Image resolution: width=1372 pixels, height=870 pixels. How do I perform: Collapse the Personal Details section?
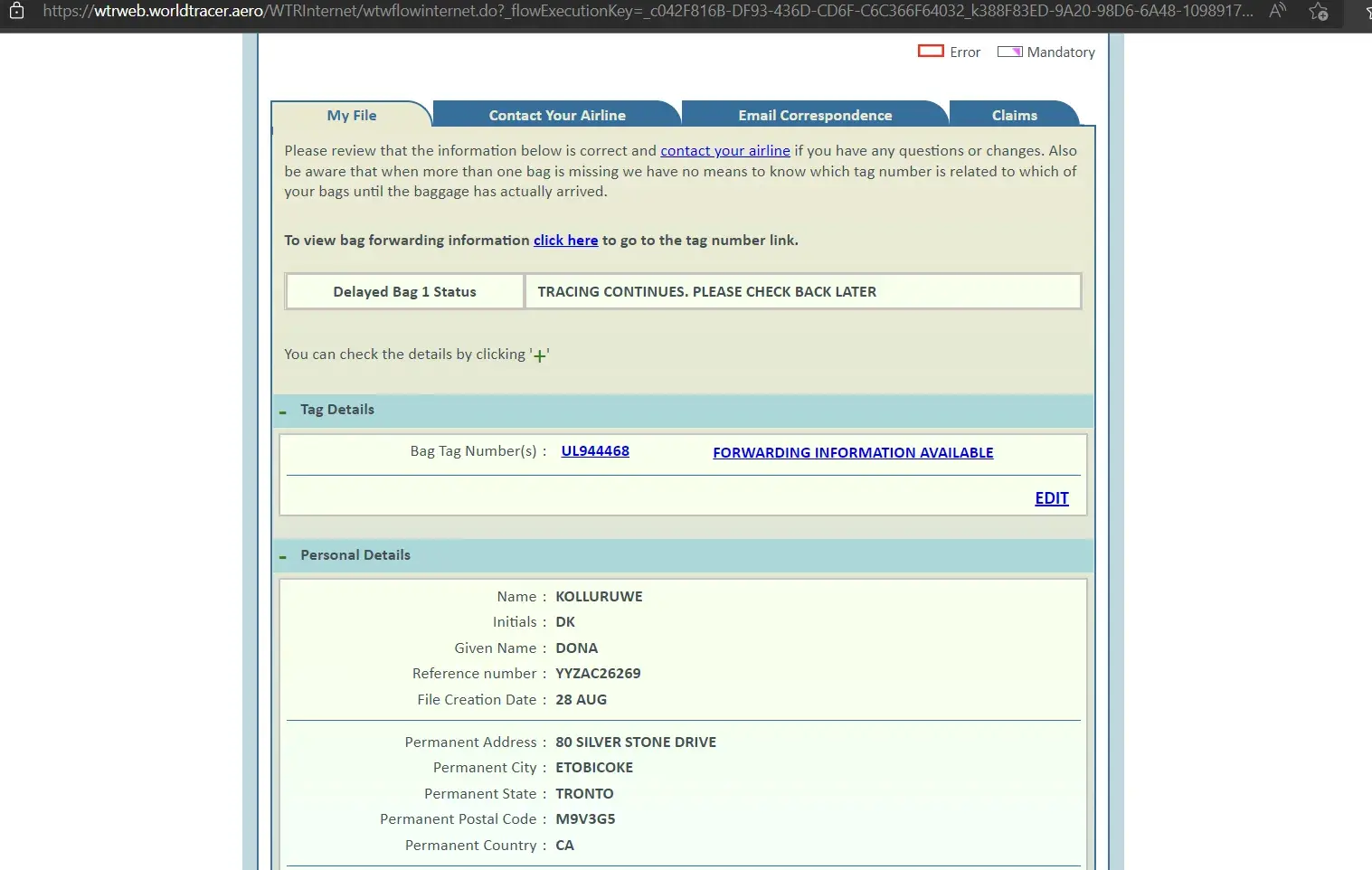pos(283,557)
